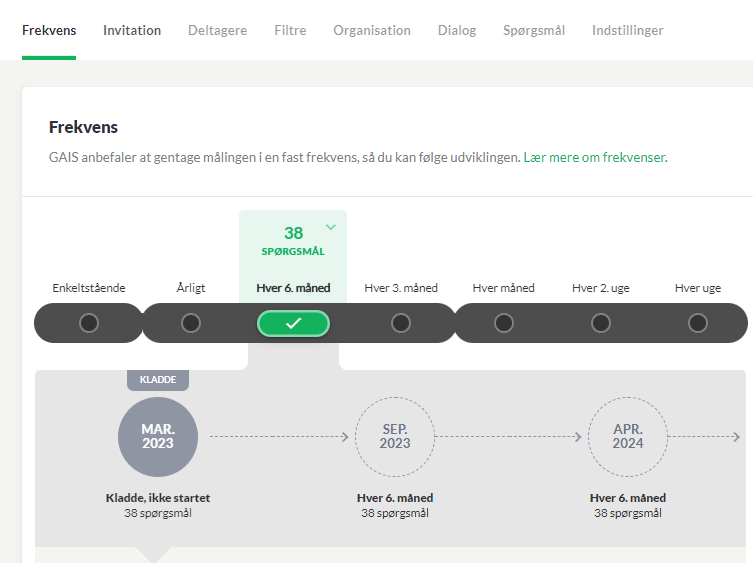
Task: Select the Hver 3. måned radio button
Action: (x=401, y=323)
